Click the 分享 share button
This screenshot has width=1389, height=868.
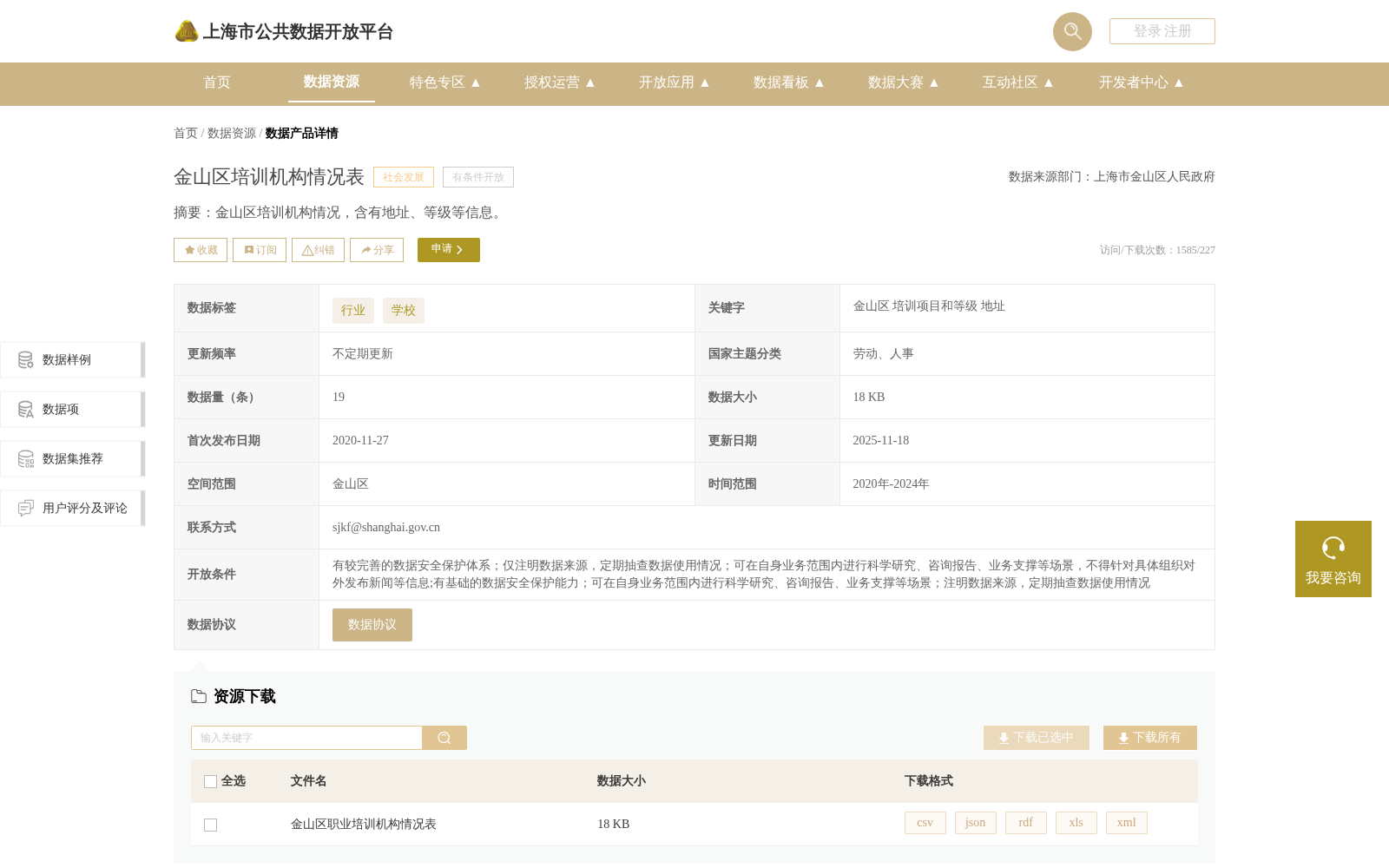377,250
